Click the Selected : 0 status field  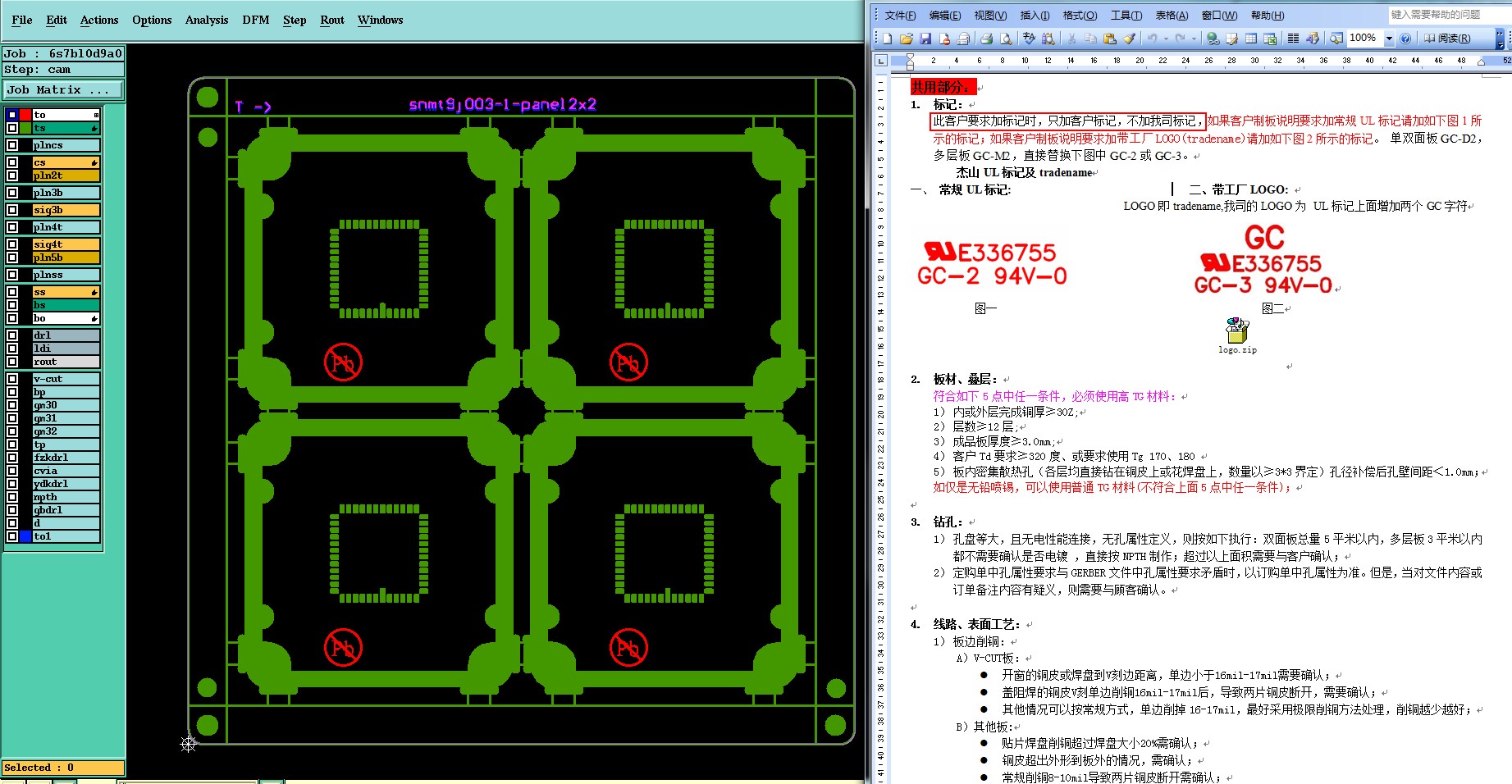tap(63, 768)
